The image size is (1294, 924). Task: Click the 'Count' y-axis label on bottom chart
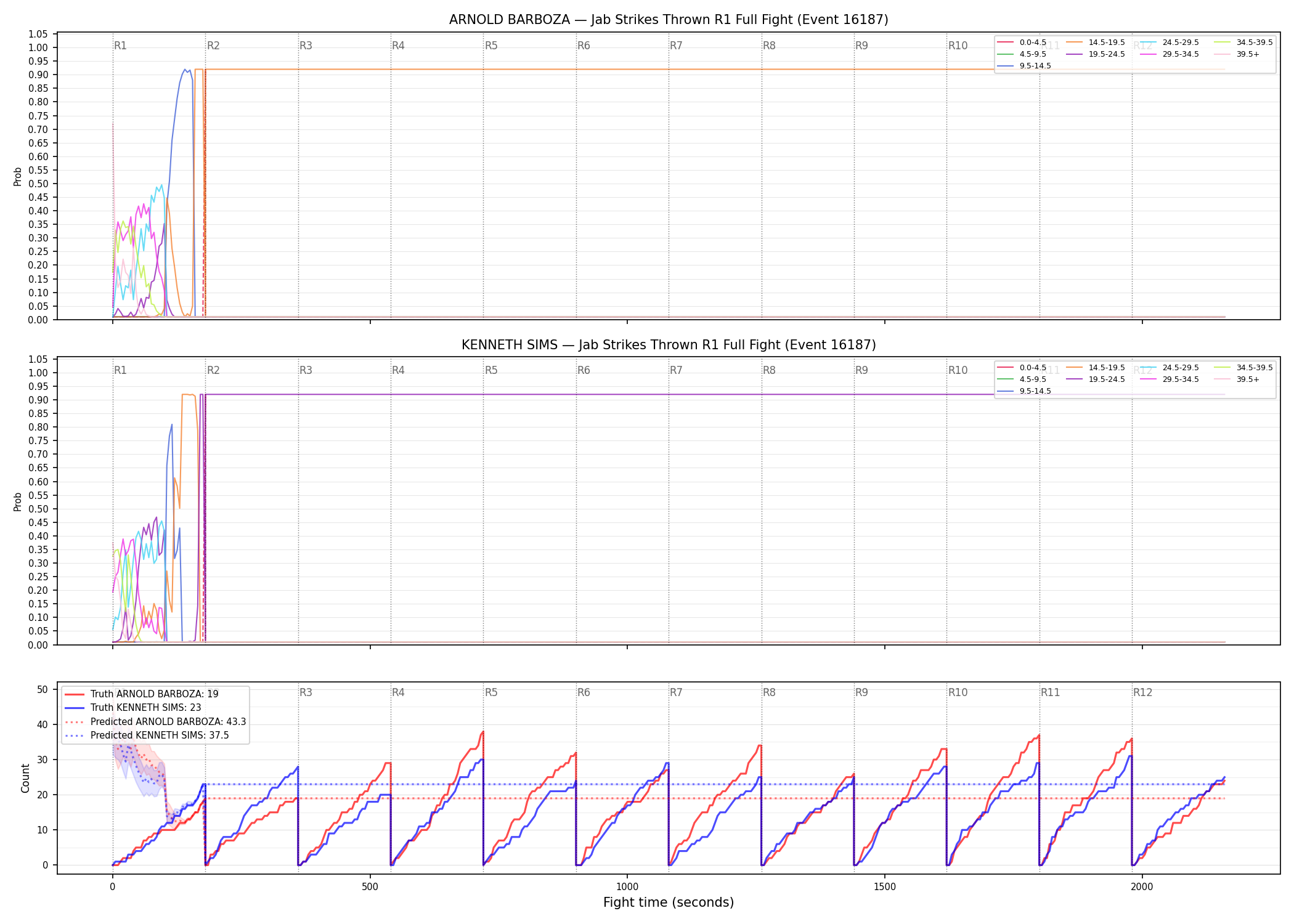coord(25,778)
